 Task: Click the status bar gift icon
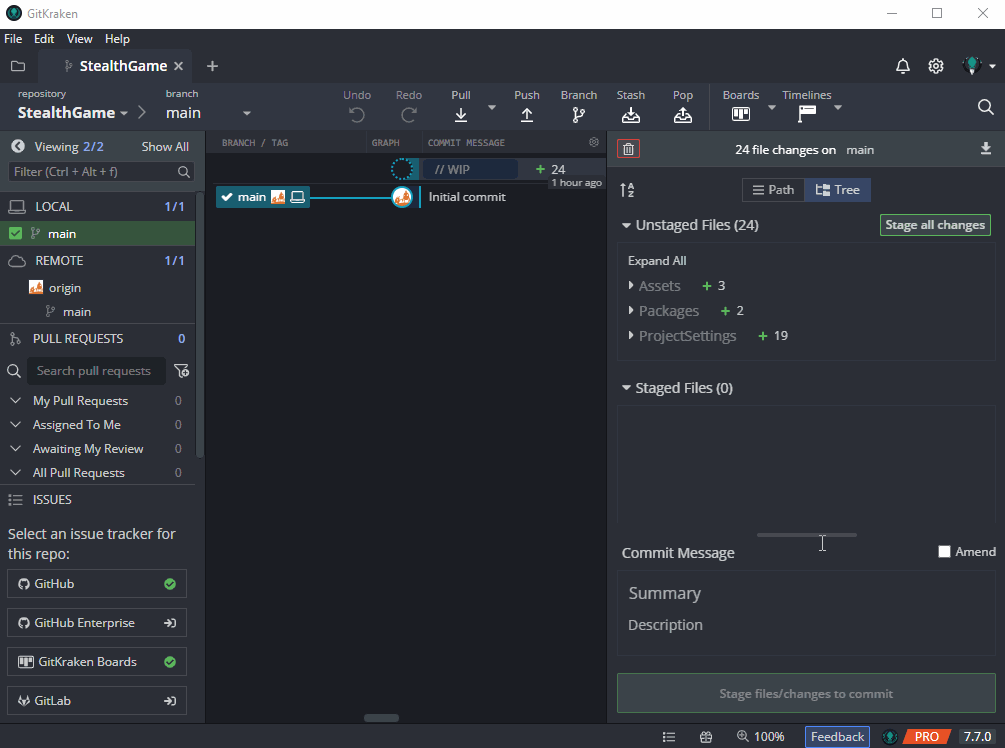[x=706, y=737]
